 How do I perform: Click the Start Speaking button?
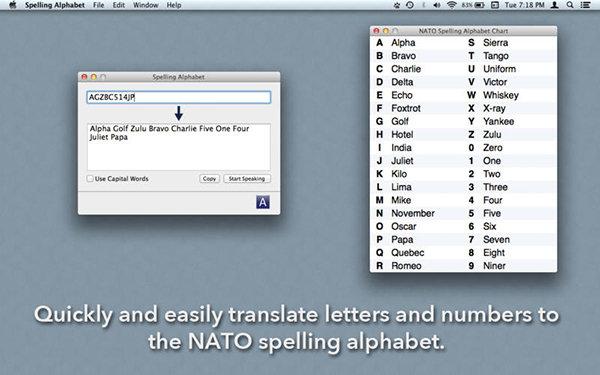(247, 179)
